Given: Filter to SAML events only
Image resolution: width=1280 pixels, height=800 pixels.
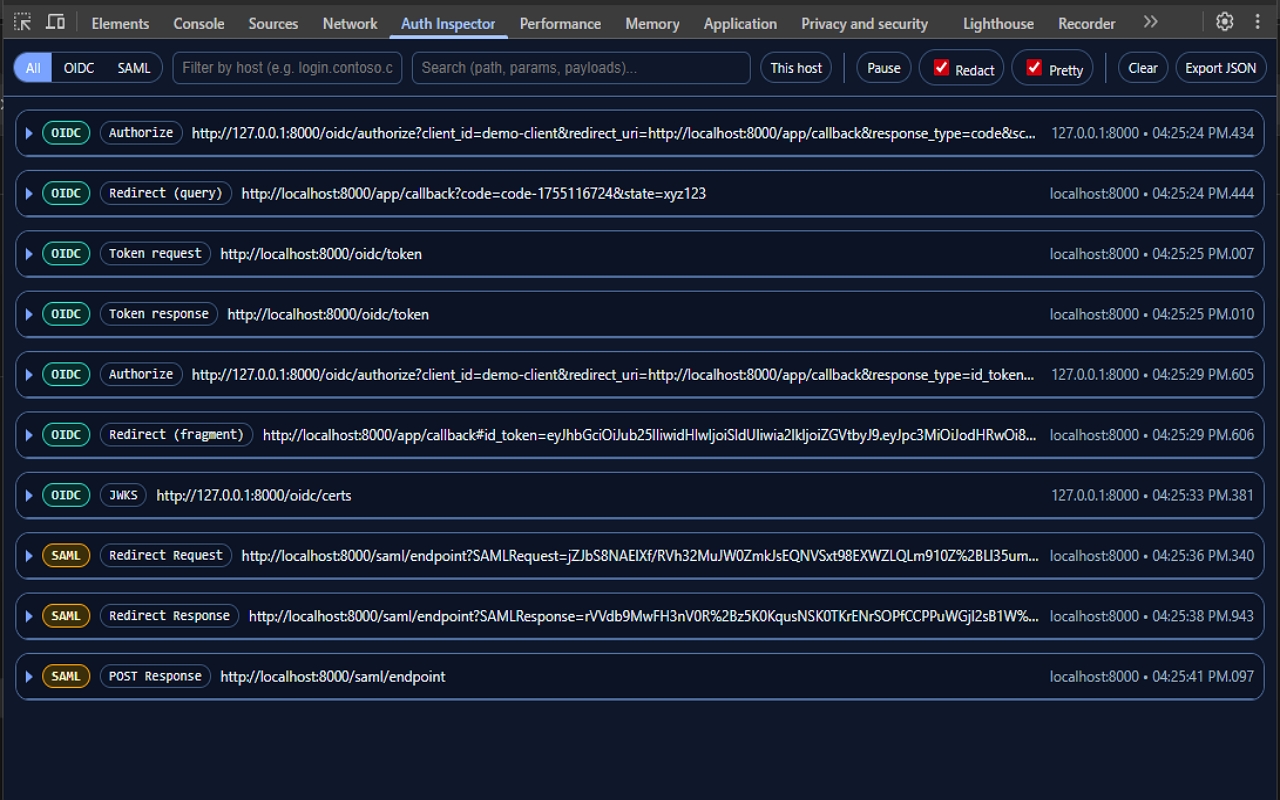Looking at the screenshot, I should [133, 67].
